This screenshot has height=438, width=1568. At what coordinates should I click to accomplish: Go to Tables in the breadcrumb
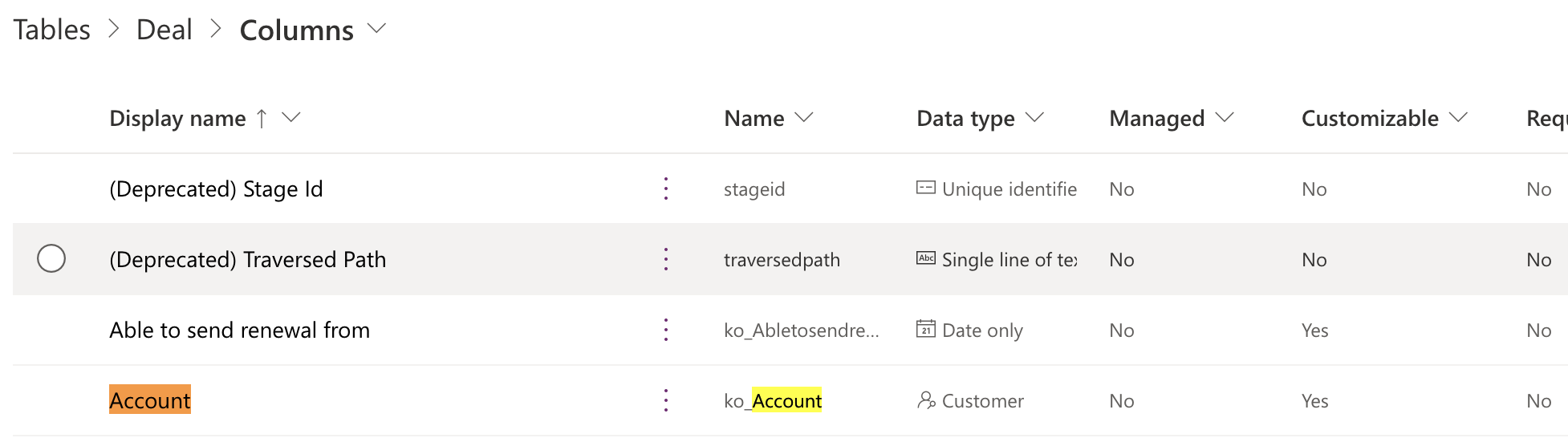coord(52,30)
